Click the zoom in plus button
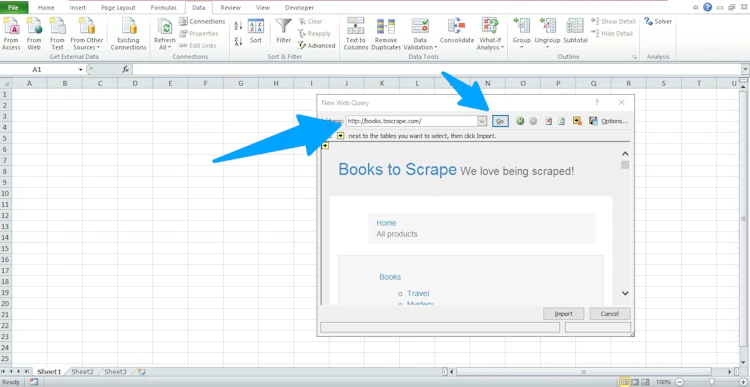The width and height of the screenshot is (750, 387). pos(744,382)
